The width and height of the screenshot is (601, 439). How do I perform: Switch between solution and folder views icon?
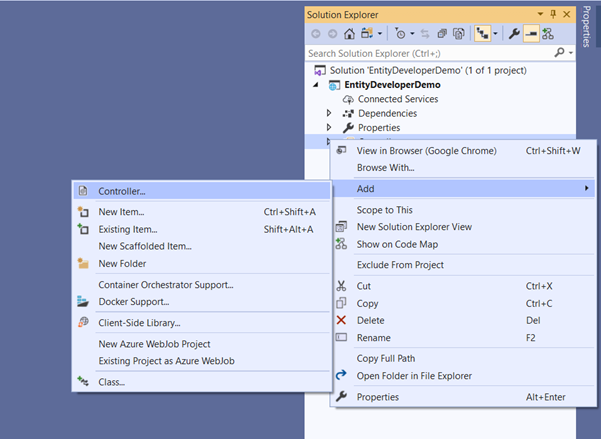click(367, 34)
